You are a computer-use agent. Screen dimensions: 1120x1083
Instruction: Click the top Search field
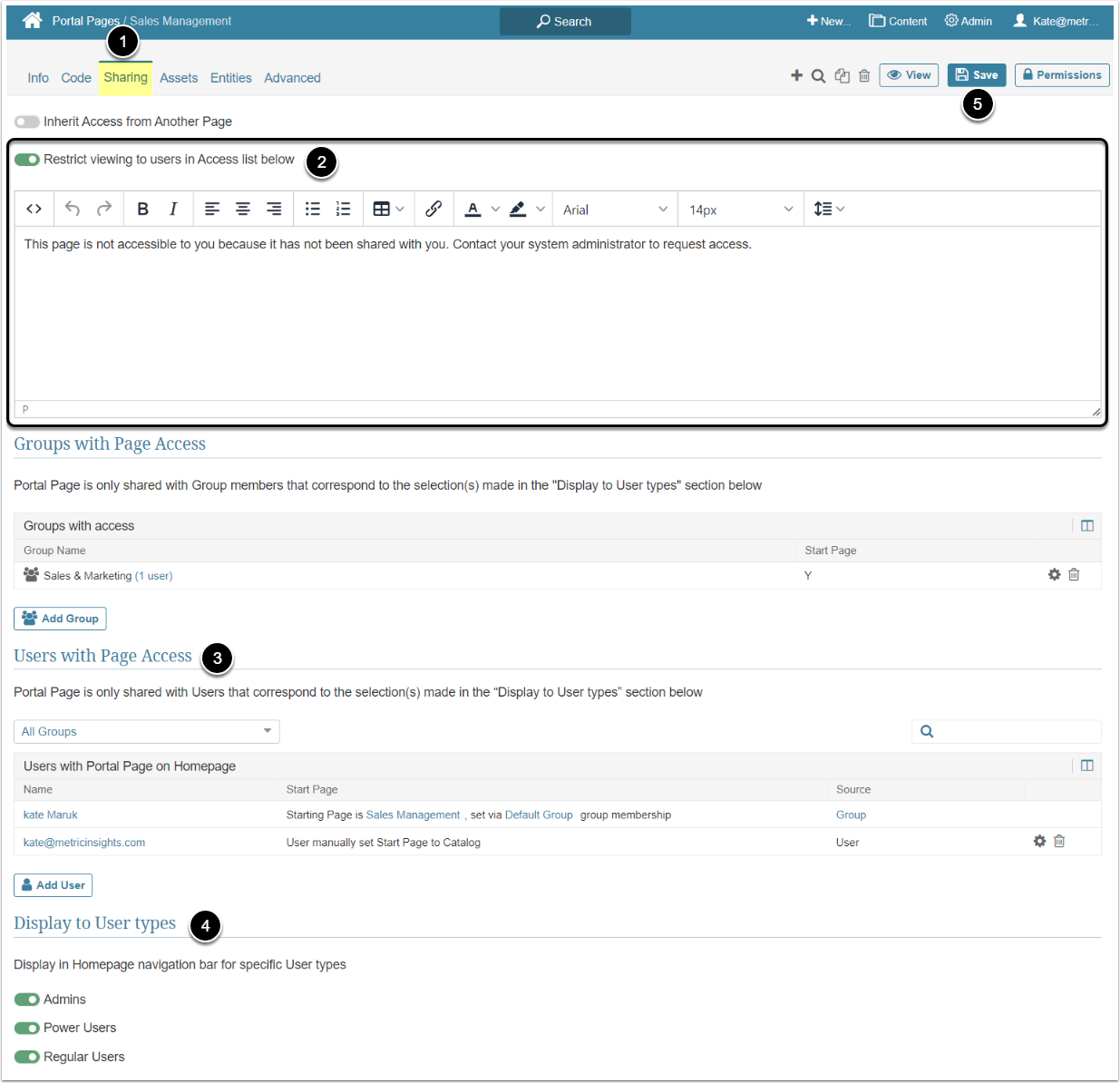pos(565,22)
